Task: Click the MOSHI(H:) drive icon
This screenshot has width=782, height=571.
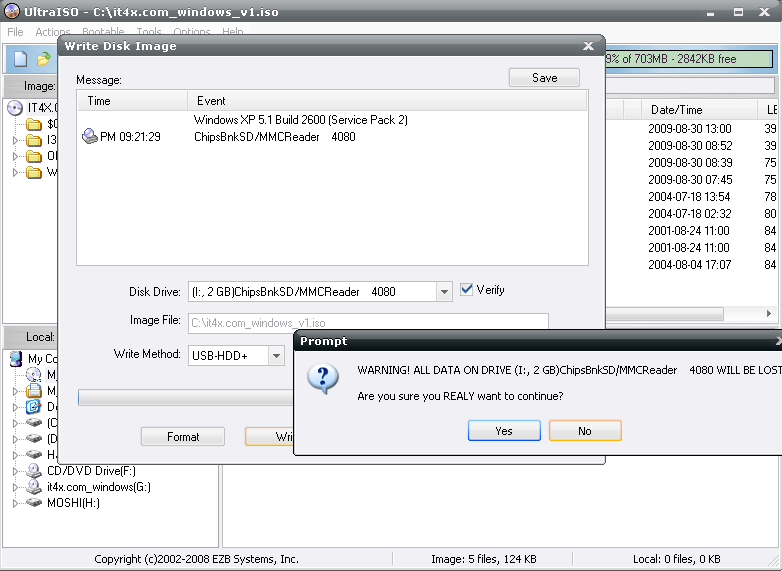Action: (33, 502)
